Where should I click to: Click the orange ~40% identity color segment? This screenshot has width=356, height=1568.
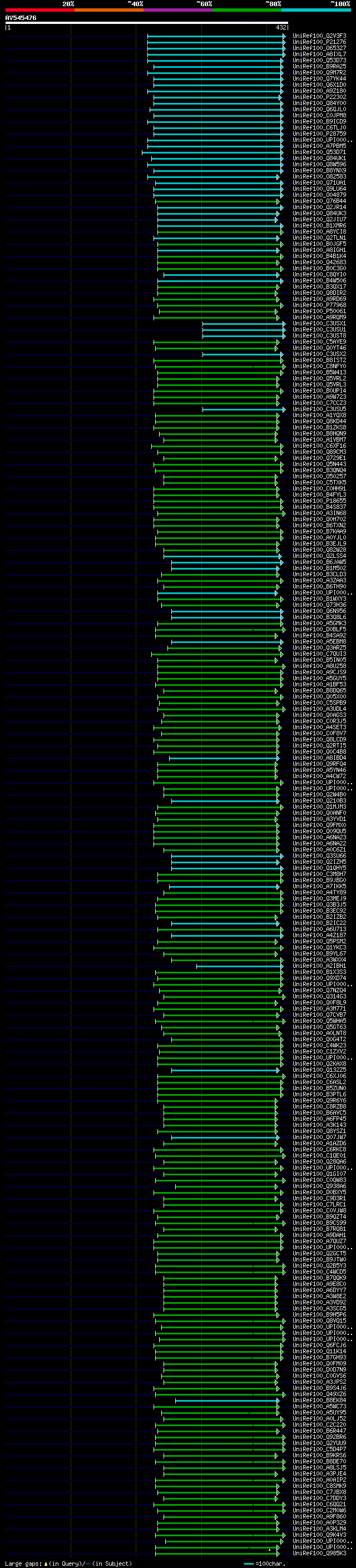coord(109,10)
